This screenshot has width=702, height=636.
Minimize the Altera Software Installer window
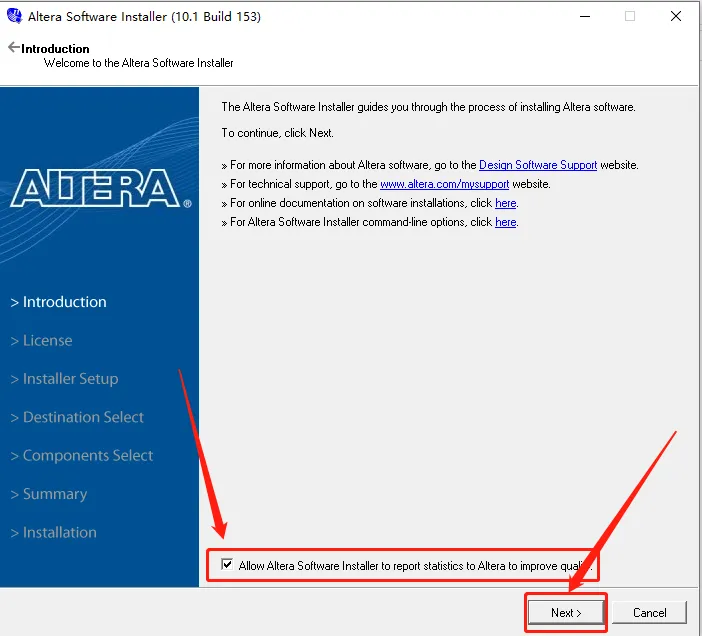point(585,17)
